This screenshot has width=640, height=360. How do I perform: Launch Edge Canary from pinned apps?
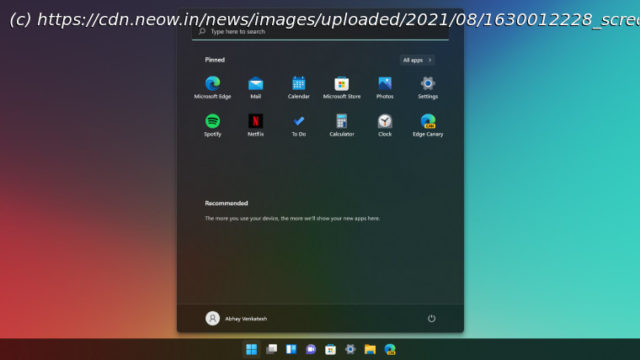click(x=428, y=125)
